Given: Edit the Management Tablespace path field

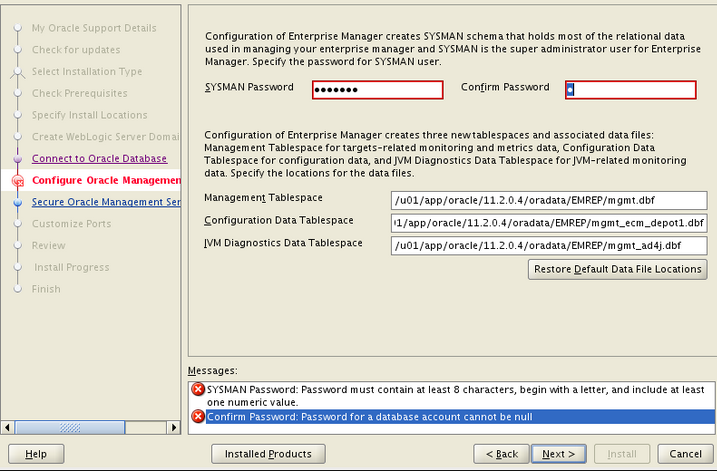Looking at the screenshot, I should click(x=549, y=200).
